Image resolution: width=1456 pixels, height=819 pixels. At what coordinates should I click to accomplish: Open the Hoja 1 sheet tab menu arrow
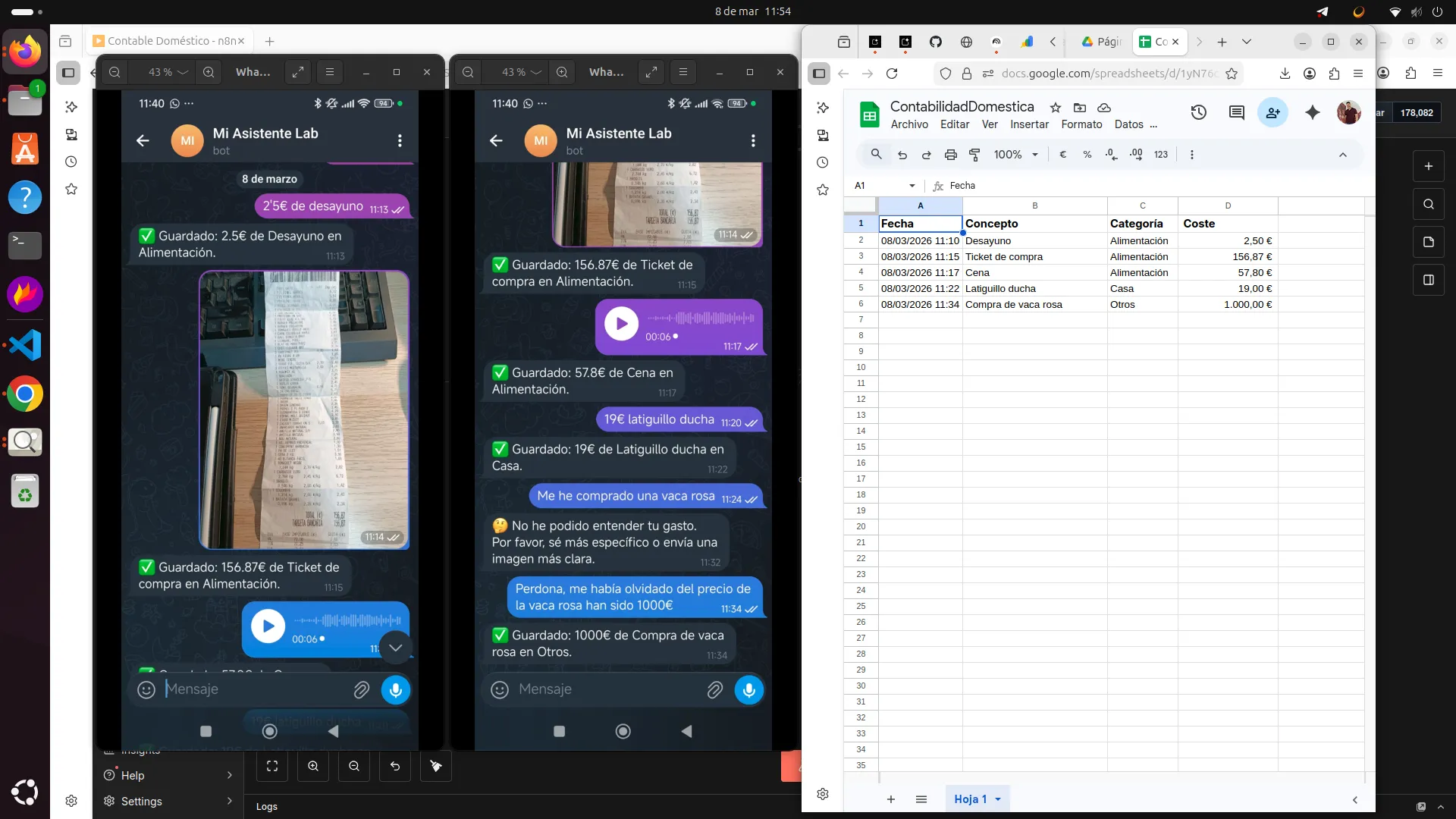pyautogui.click(x=998, y=799)
